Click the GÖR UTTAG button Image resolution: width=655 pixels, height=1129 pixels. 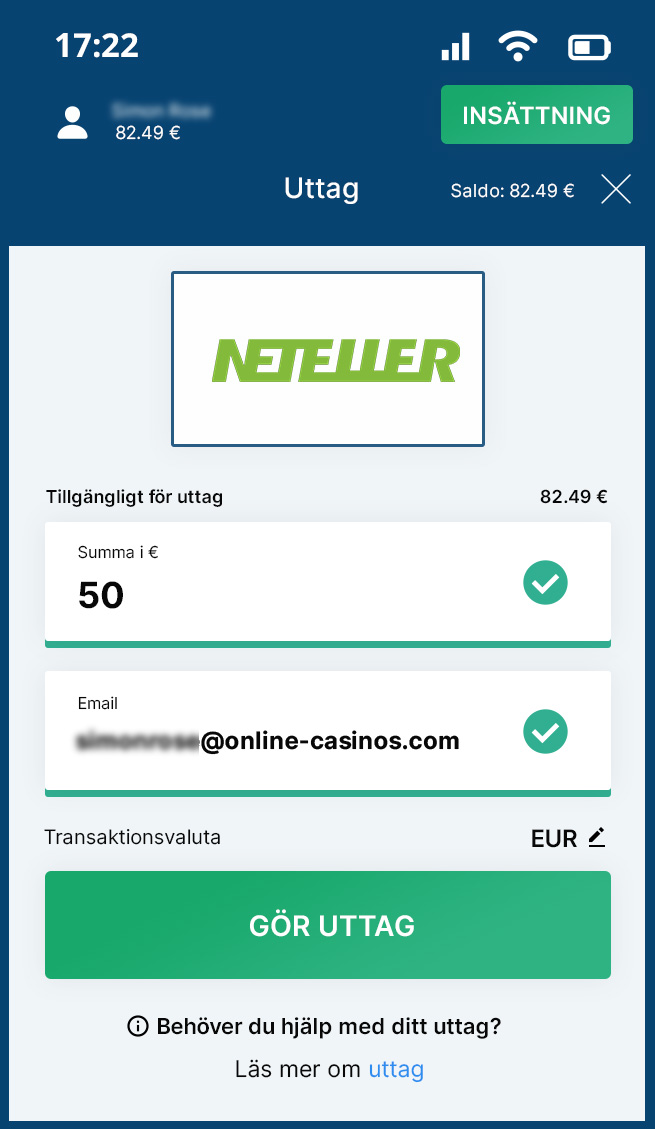(328, 925)
